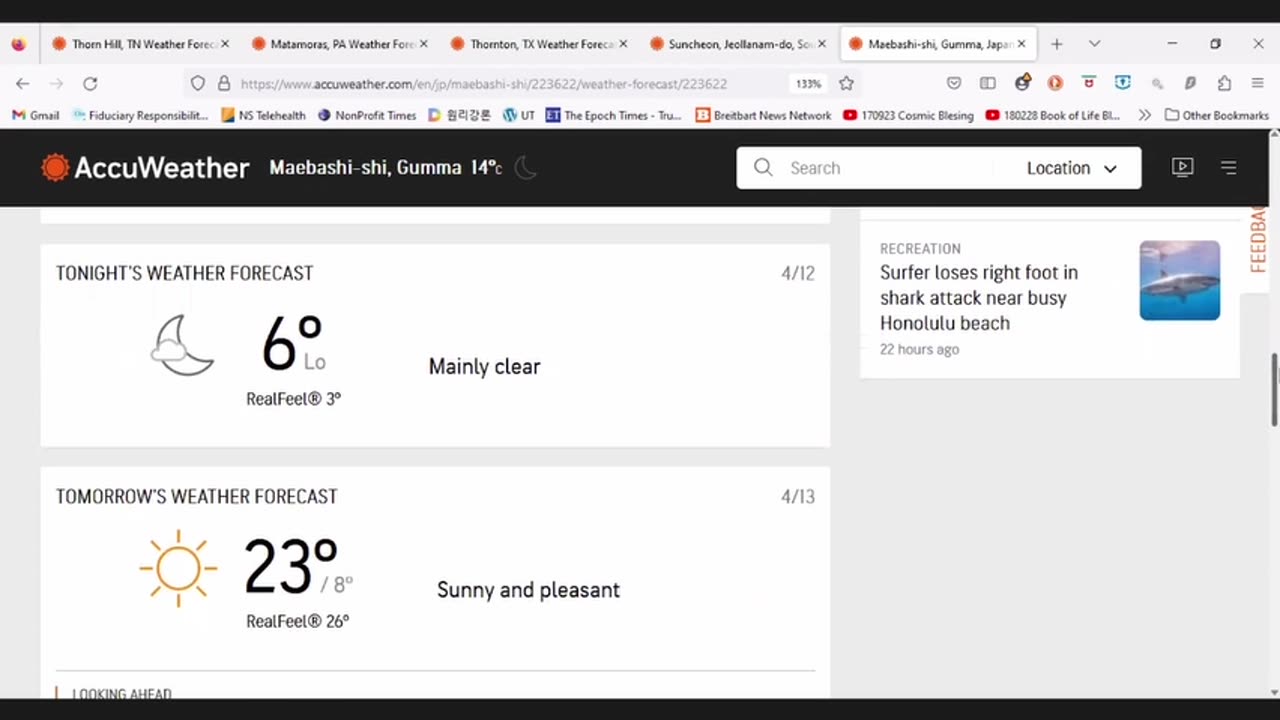The height and width of the screenshot is (720, 1280).
Task: Click the AccuWeather sun logo
Action: [x=55, y=168]
